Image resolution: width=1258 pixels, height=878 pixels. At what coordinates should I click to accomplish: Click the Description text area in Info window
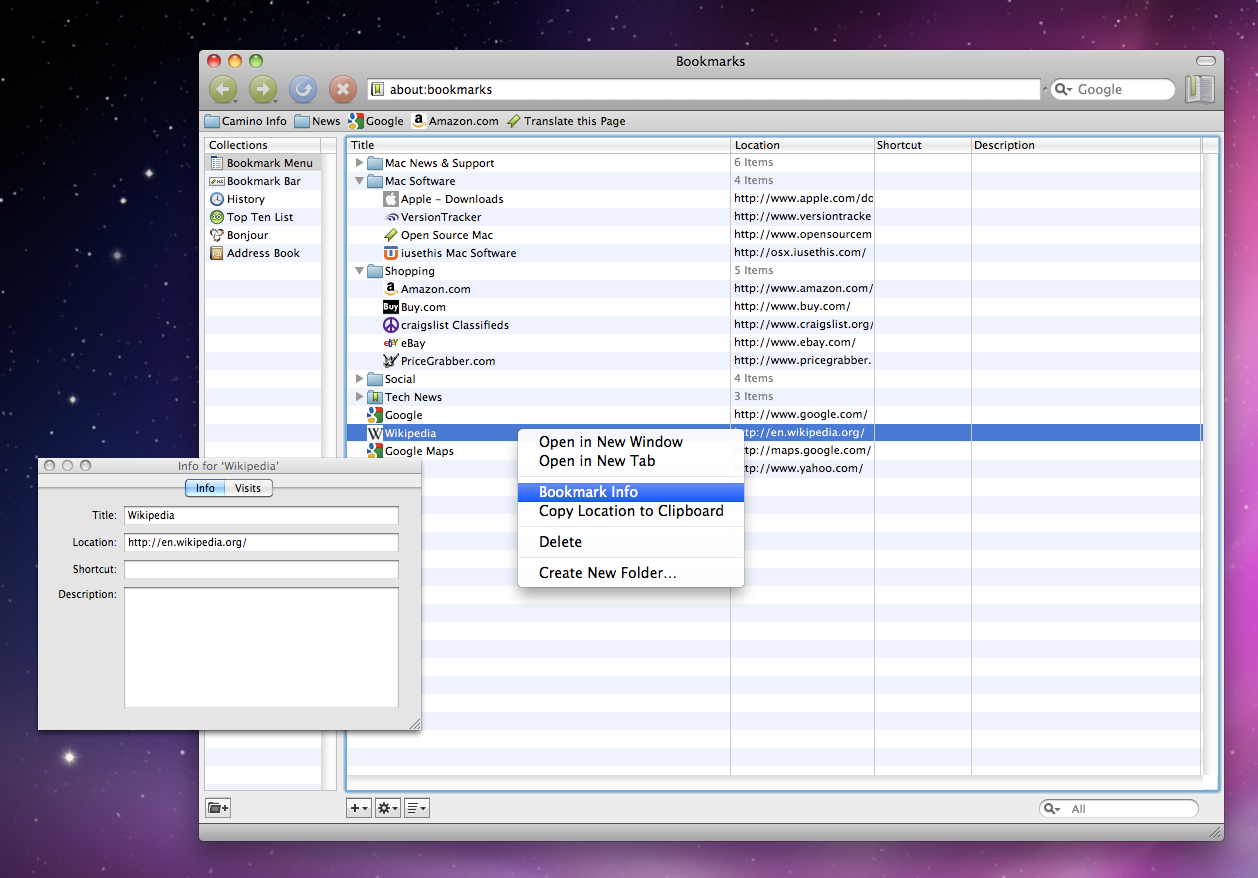click(261, 647)
